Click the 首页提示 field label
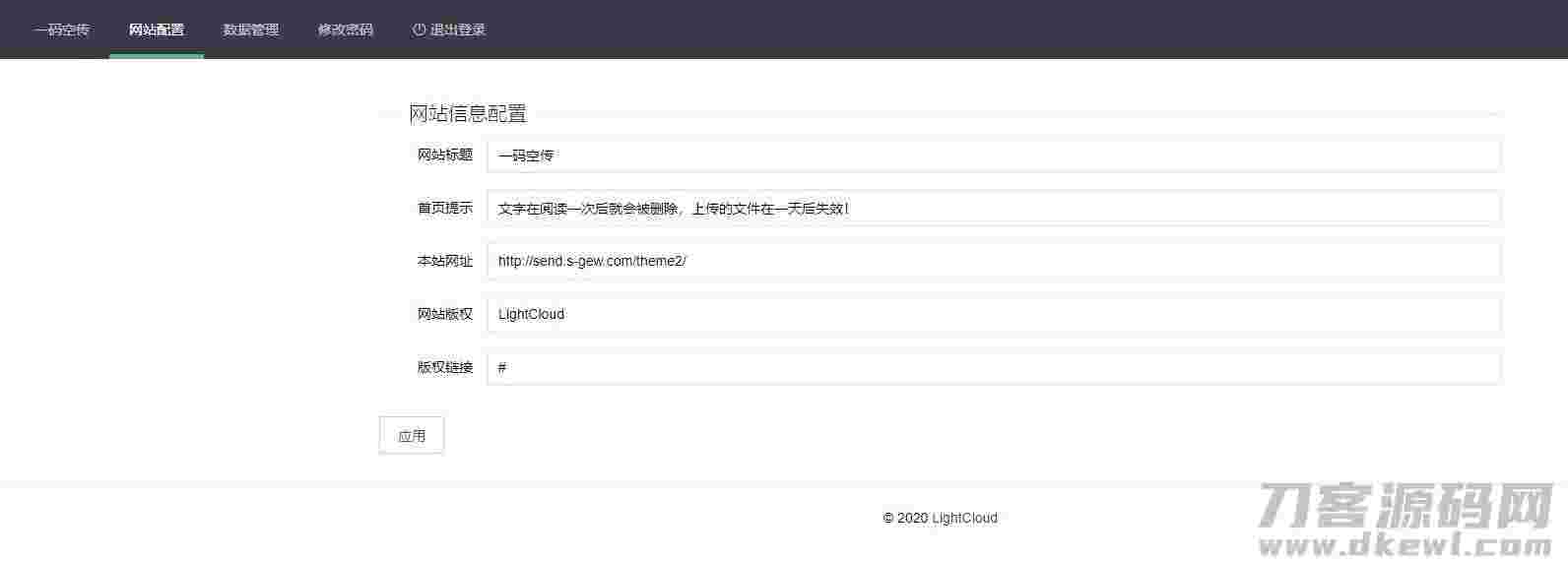This screenshot has width=1568, height=562. pos(445,208)
